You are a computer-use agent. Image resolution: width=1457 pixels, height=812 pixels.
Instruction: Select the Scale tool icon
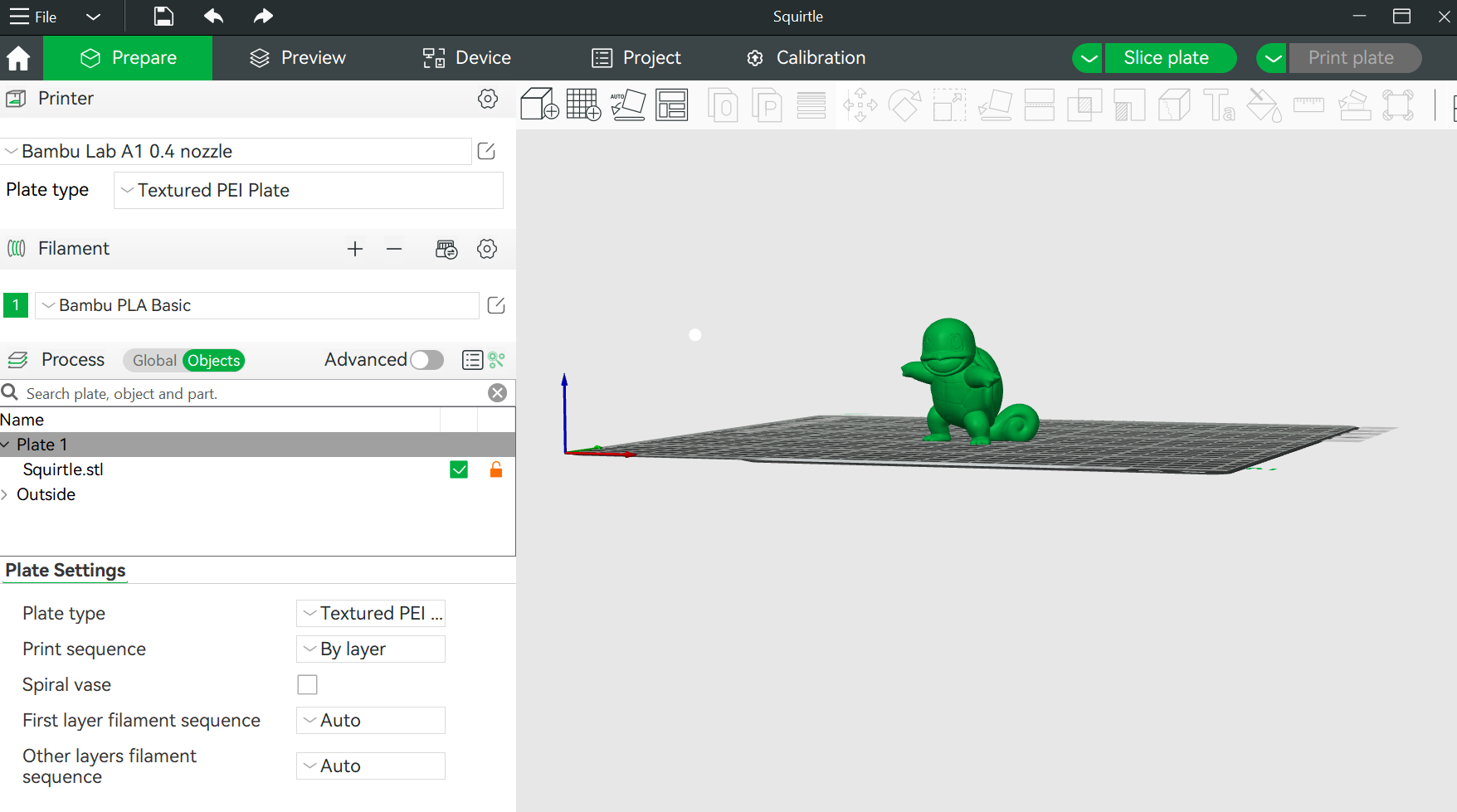(x=949, y=105)
